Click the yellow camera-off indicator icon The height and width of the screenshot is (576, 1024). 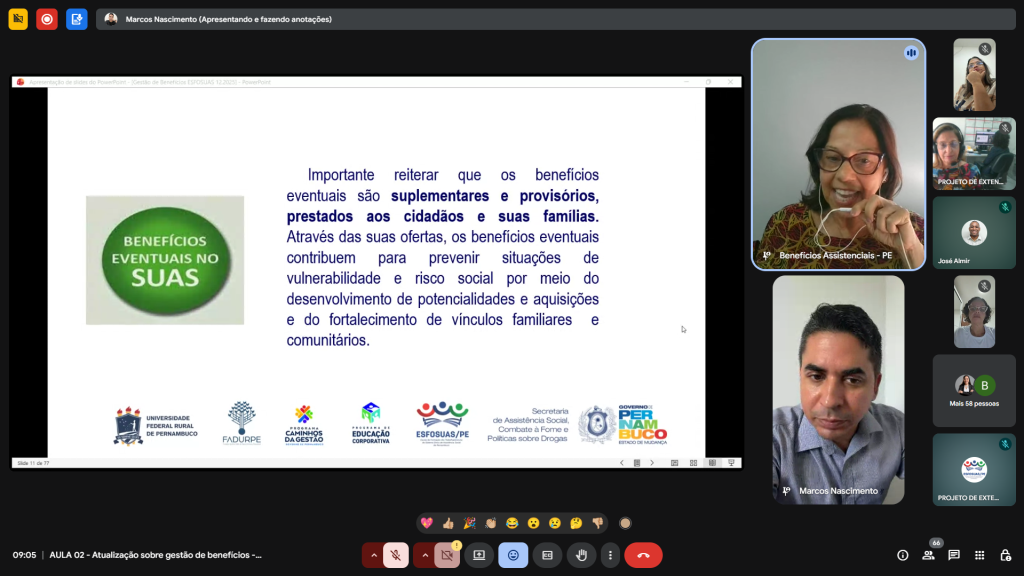tap(18, 19)
